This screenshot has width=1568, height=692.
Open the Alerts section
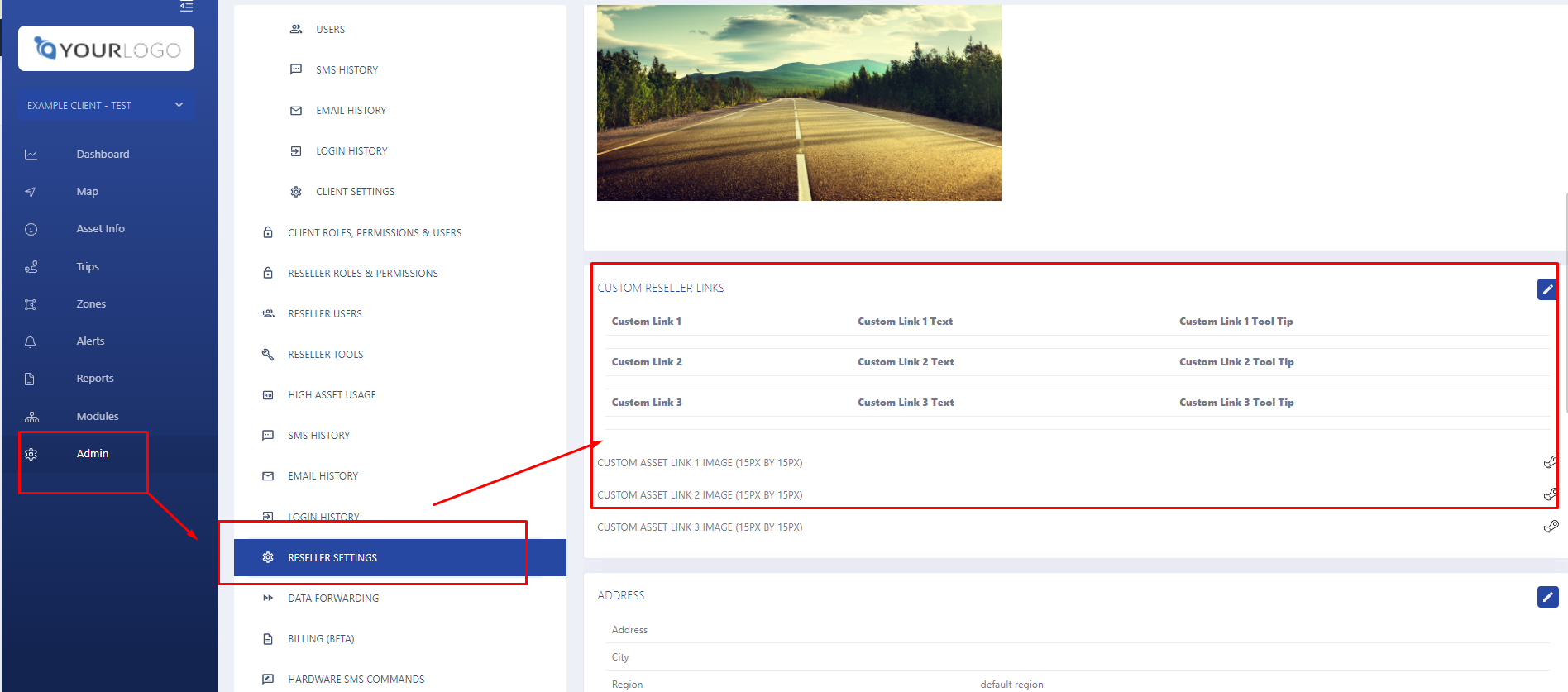[90, 341]
